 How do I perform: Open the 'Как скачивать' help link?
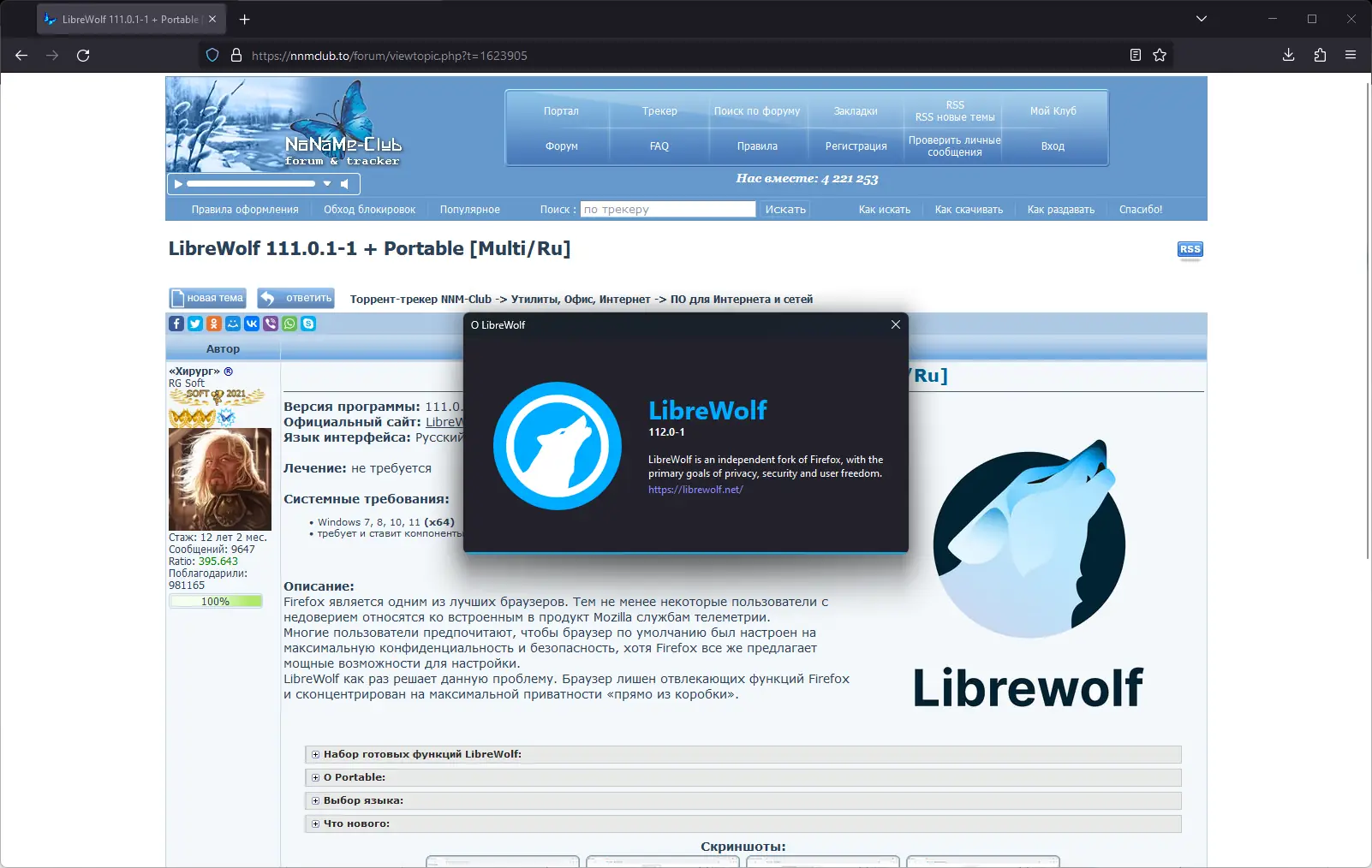point(969,210)
